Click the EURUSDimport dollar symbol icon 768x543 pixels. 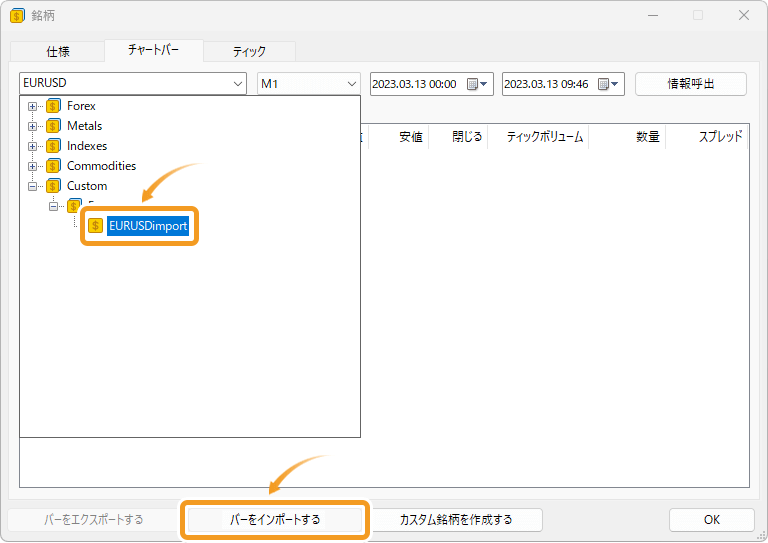(95, 226)
